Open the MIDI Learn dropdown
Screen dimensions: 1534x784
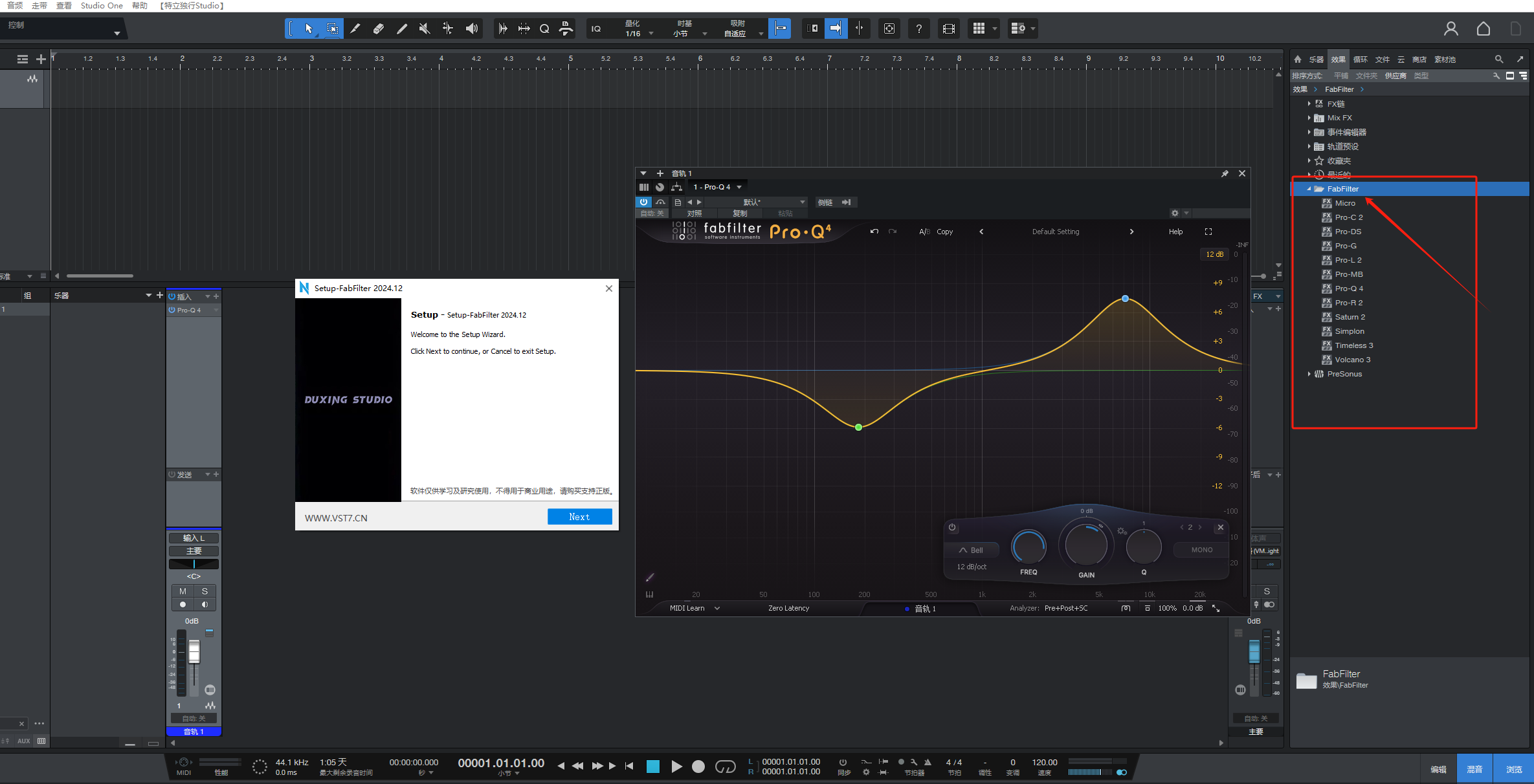(x=695, y=608)
